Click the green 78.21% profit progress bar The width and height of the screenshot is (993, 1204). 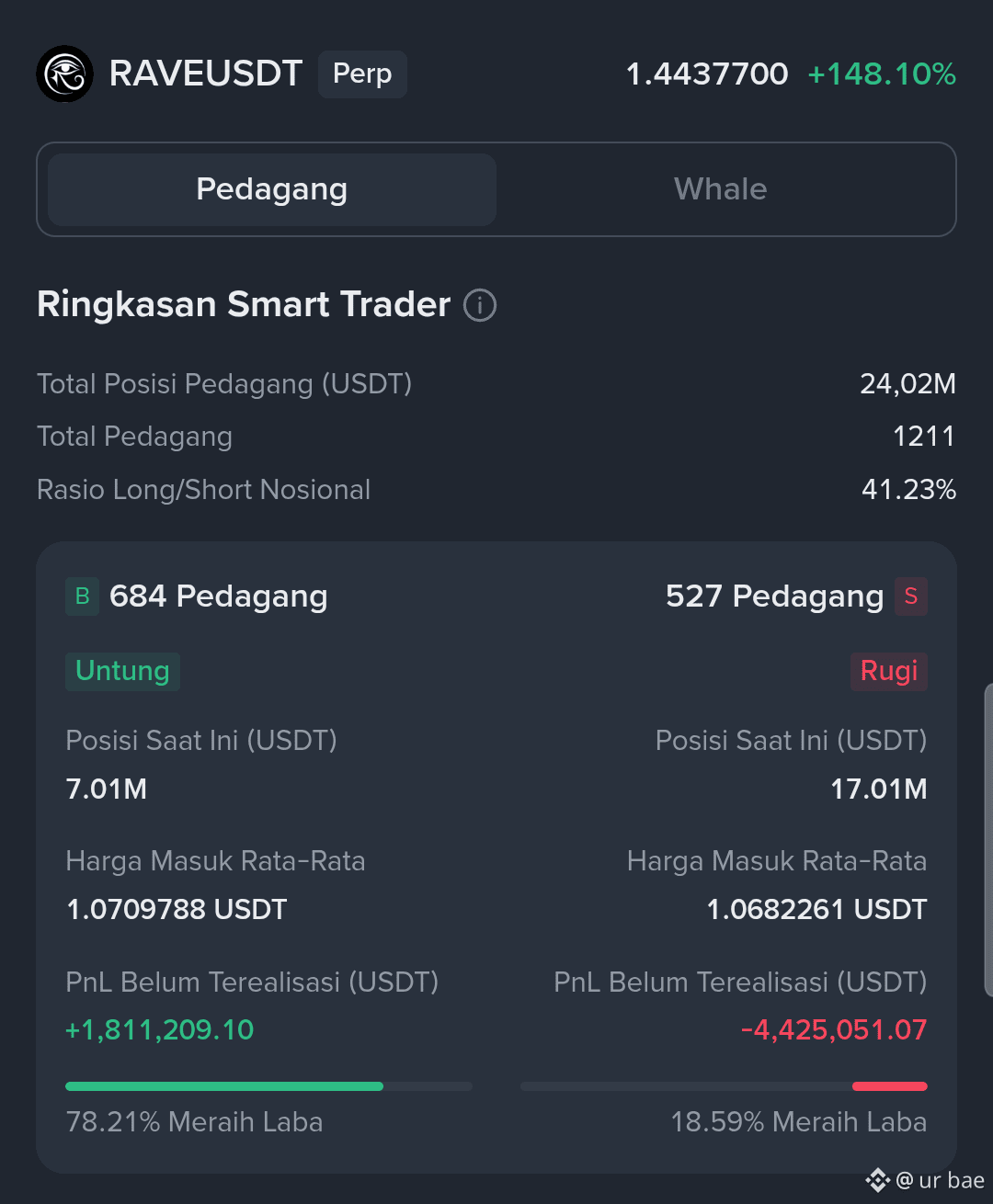[x=224, y=1086]
